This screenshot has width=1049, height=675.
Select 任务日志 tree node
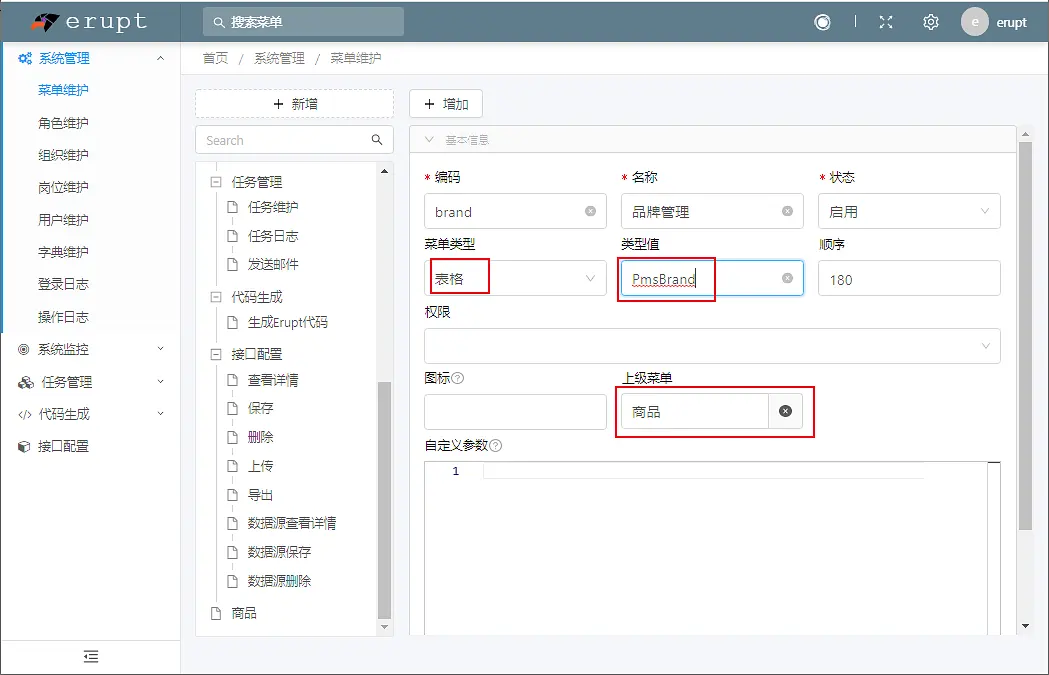pos(272,236)
